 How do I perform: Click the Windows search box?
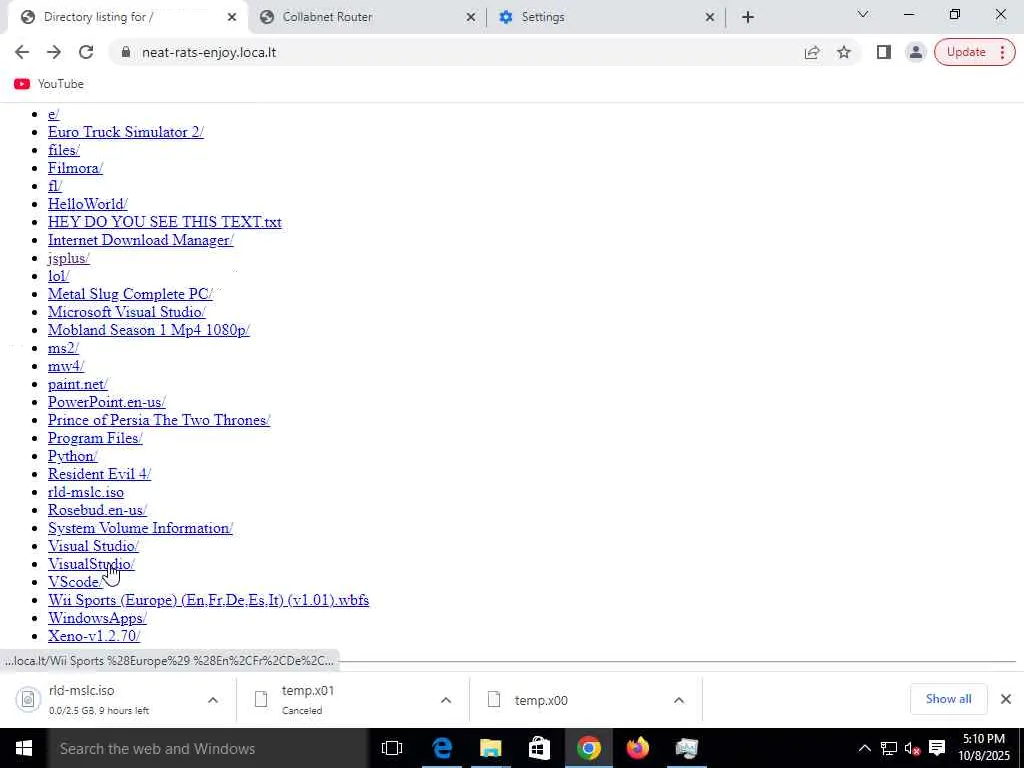[207, 748]
